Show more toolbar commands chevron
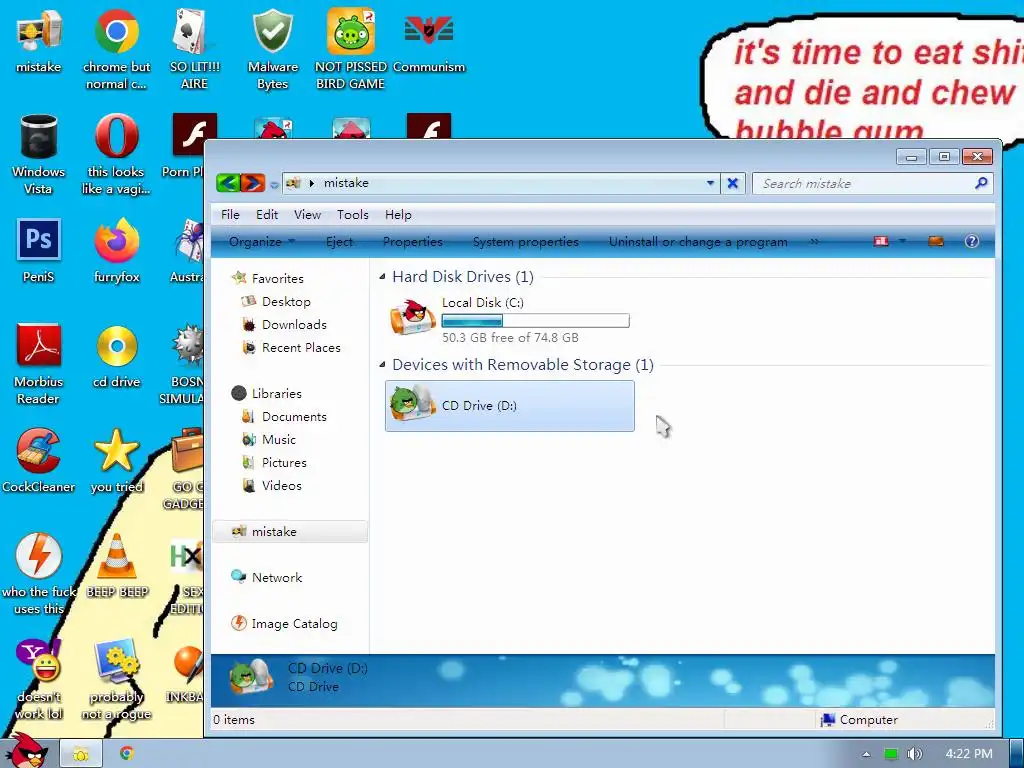The image size is (1024, 768). [814, 242]
